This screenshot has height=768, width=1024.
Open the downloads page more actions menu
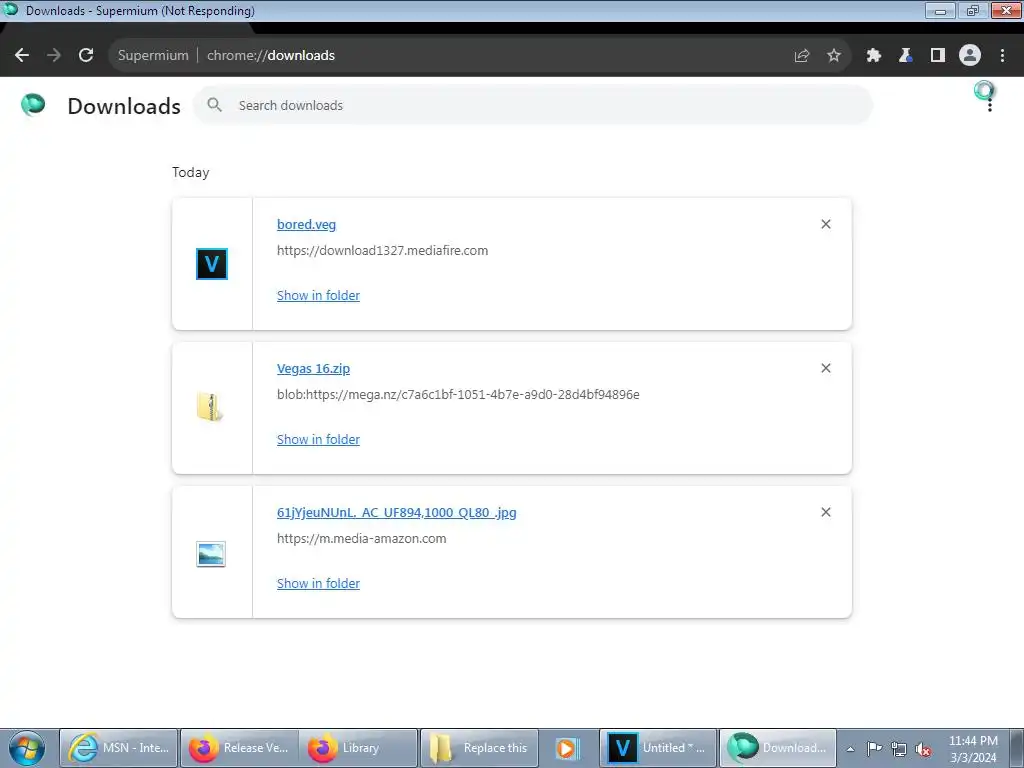pos(990,105)
